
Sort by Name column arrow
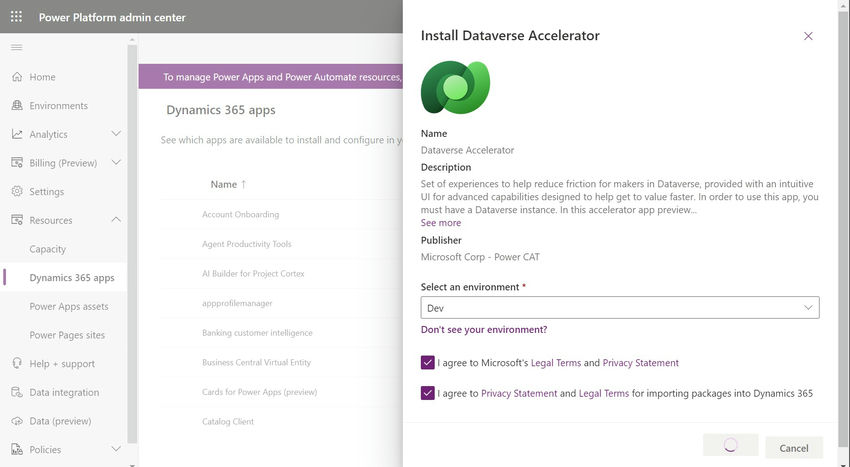(243, 184)
